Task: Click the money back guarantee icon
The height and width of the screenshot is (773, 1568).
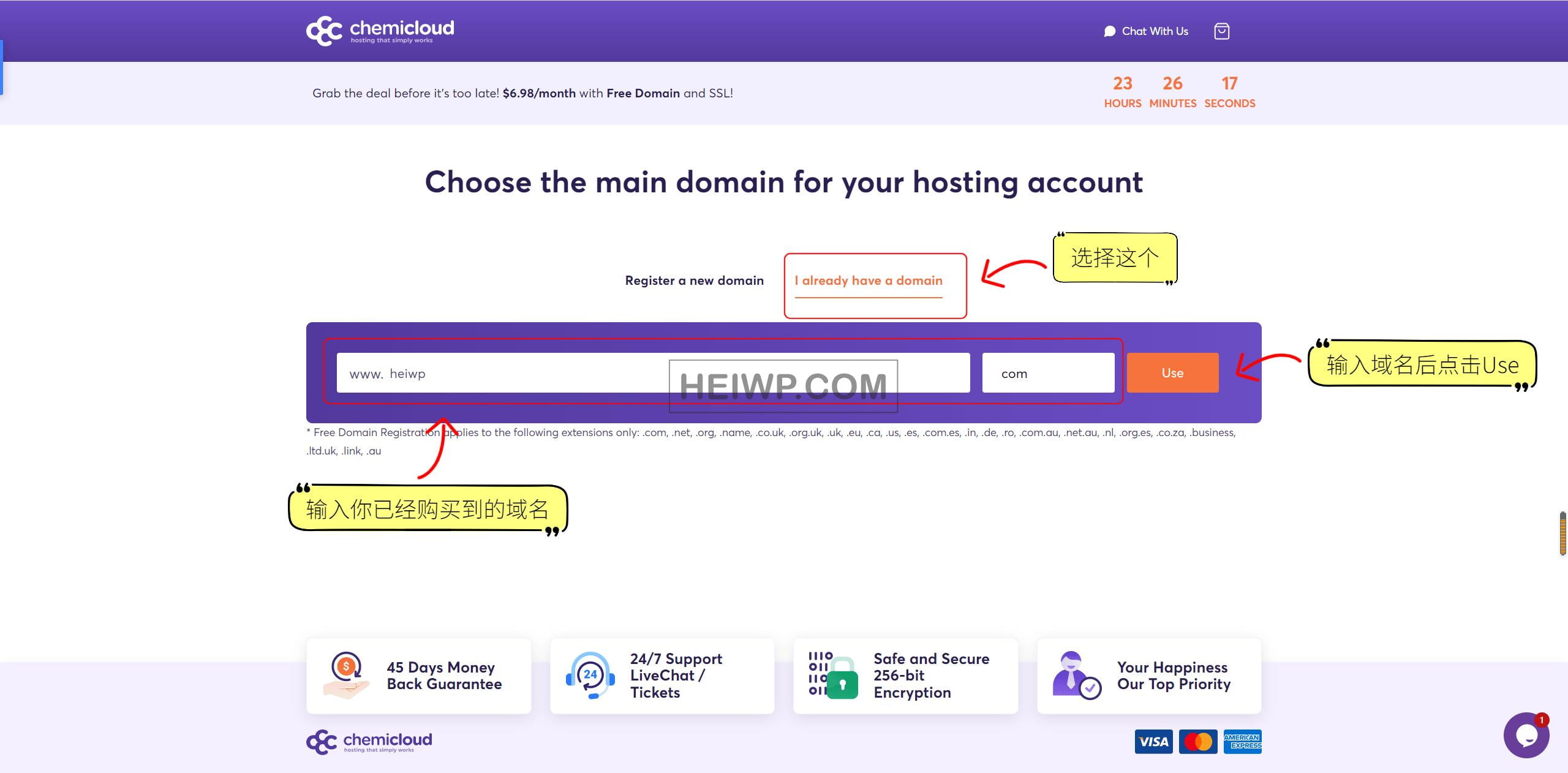Action: [347, 676]
